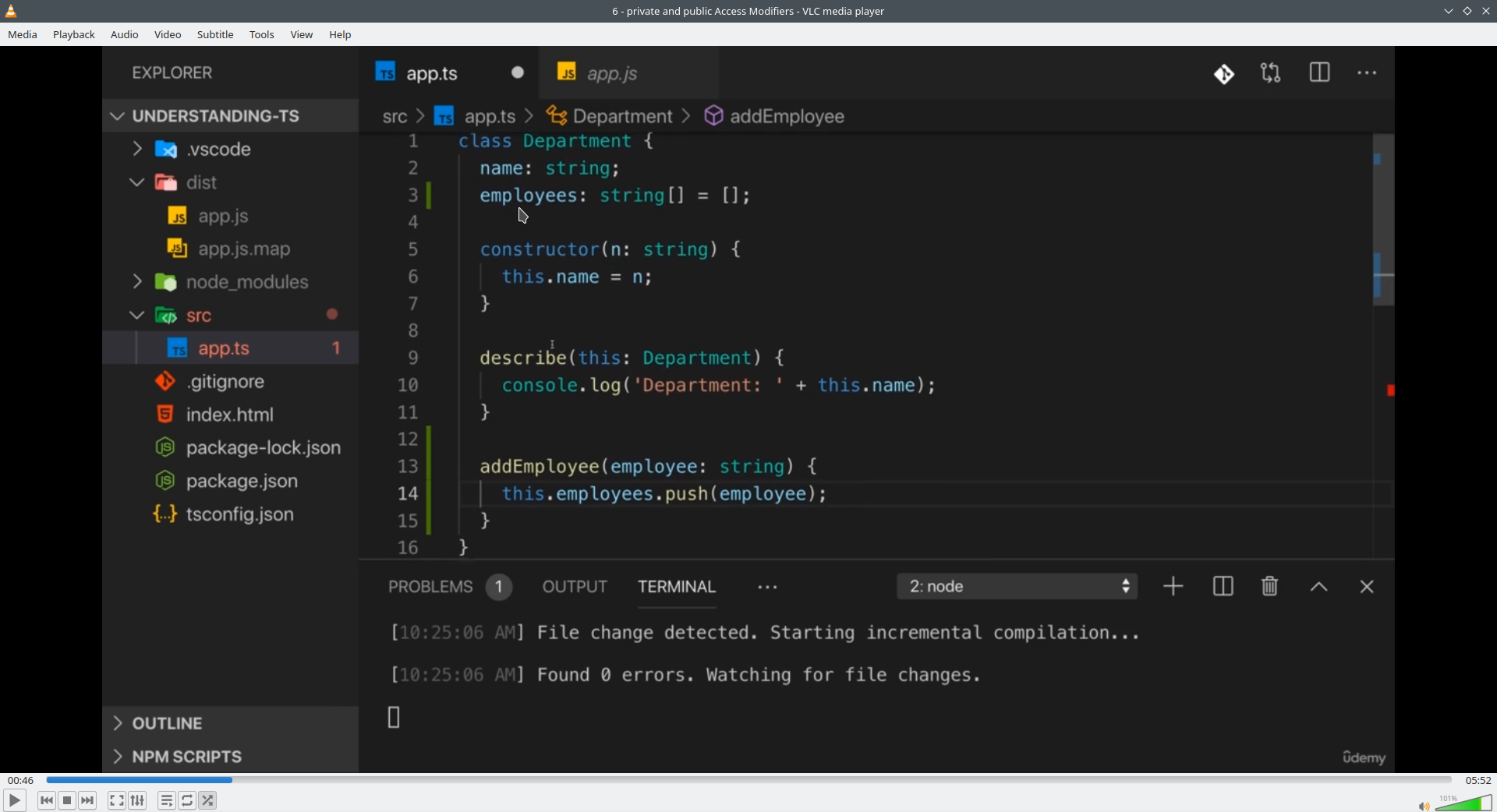Click addEmployee in the breadcrumb
Image resolution: width=1497 pixels, height=812 pixels.
pyautogui.click(x=787, y=117)
